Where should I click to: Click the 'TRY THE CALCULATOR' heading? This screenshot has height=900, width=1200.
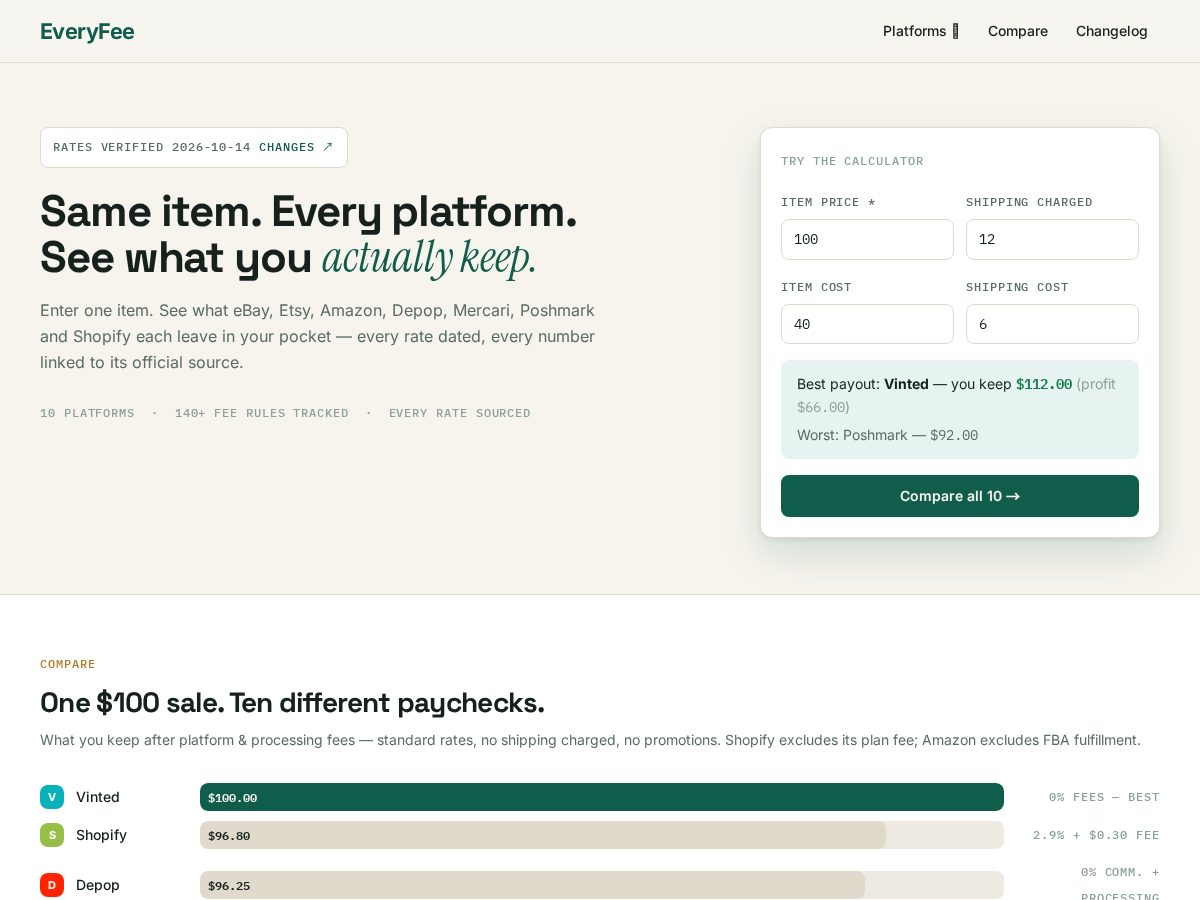coord(852,161)
